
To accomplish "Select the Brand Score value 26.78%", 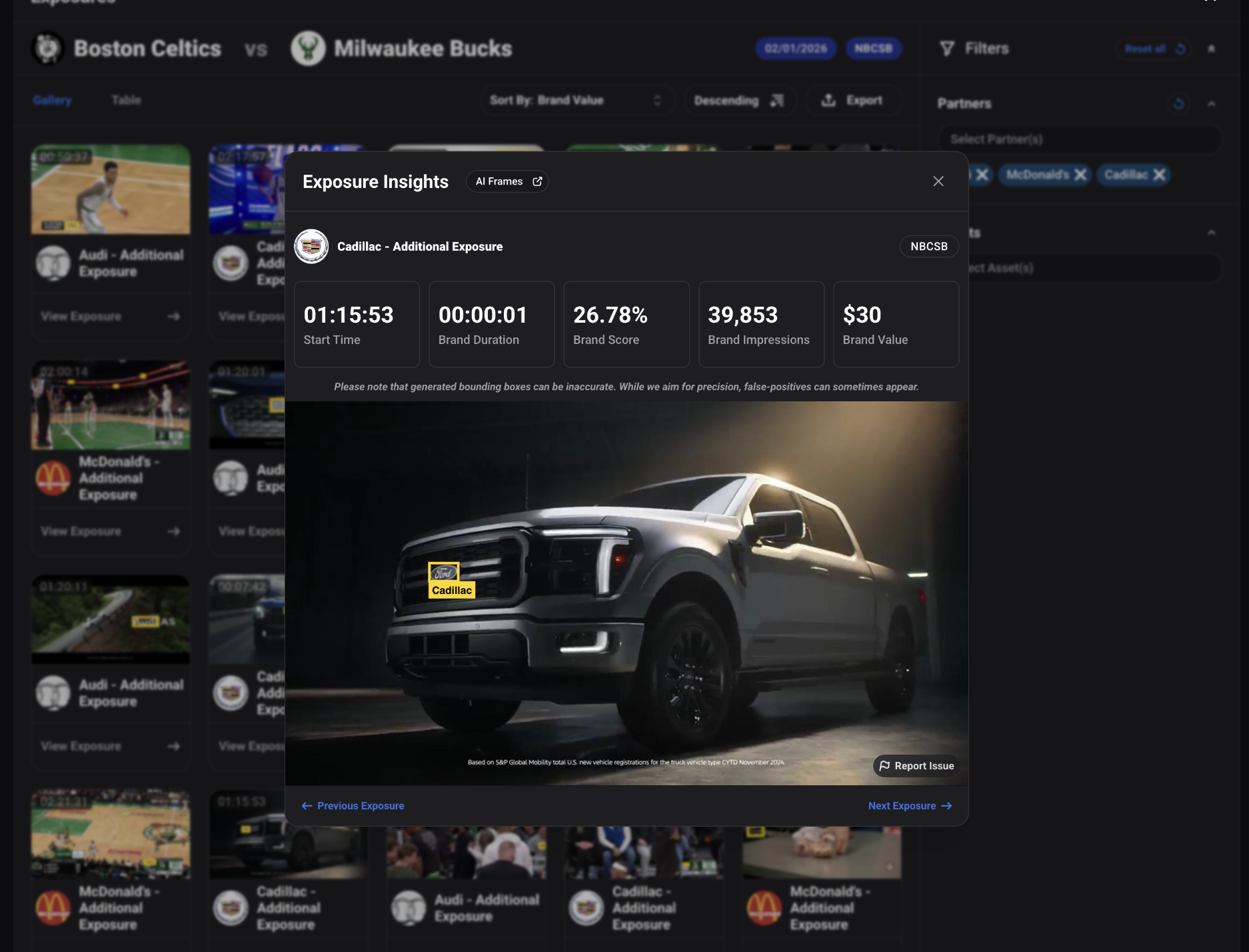I will pyautogui.click(x=611, y=315).
